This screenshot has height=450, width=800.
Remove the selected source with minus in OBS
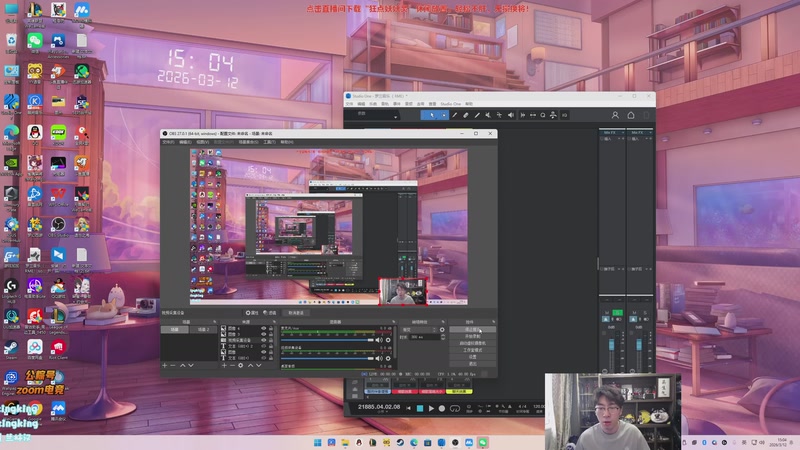coord(232,365)
